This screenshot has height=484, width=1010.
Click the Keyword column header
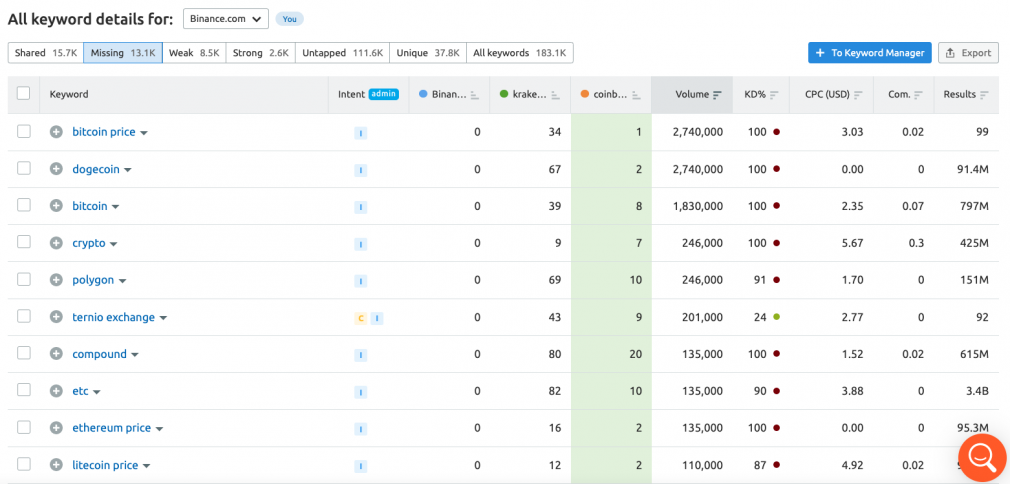69,94
